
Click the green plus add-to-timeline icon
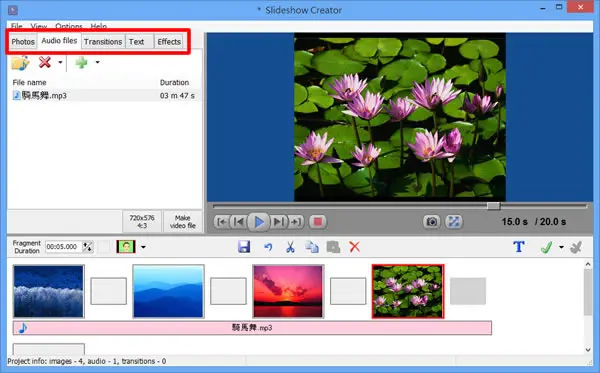(x=81, y=62)
